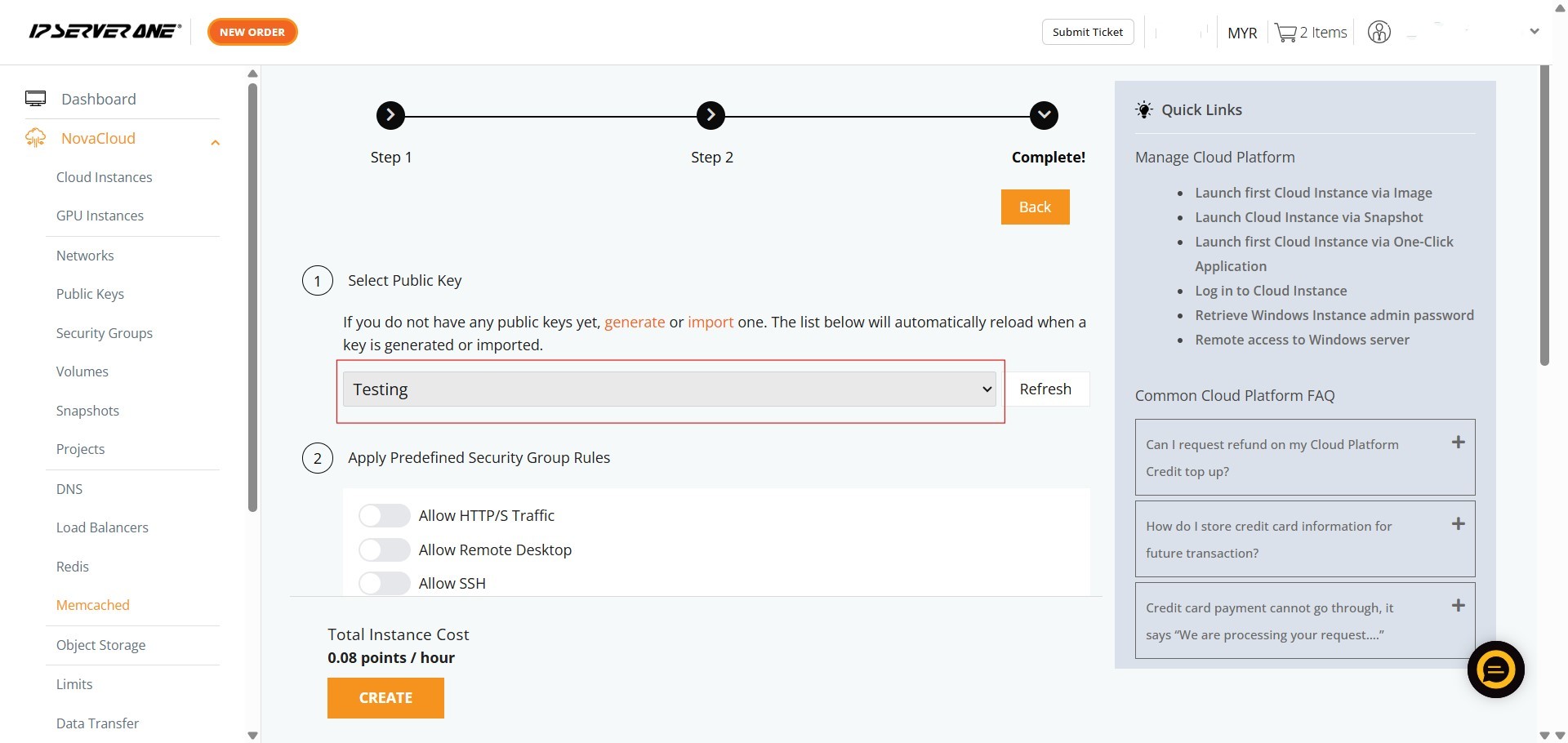Click the Complete step circle icon
This screenshot has width=1568, height=743.
(x=1044, y=116)
